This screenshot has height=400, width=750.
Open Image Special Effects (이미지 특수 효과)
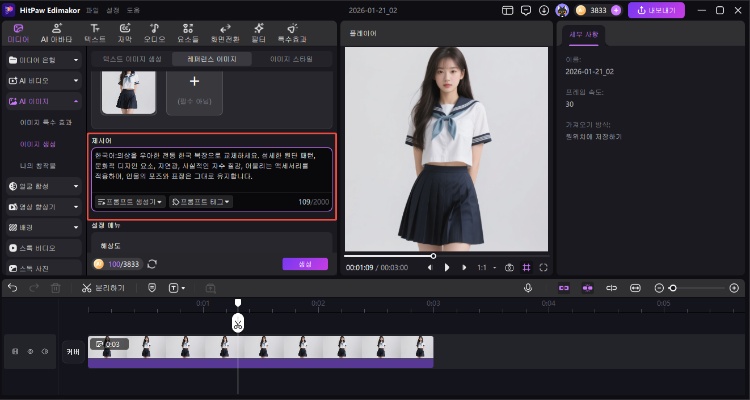45,122
